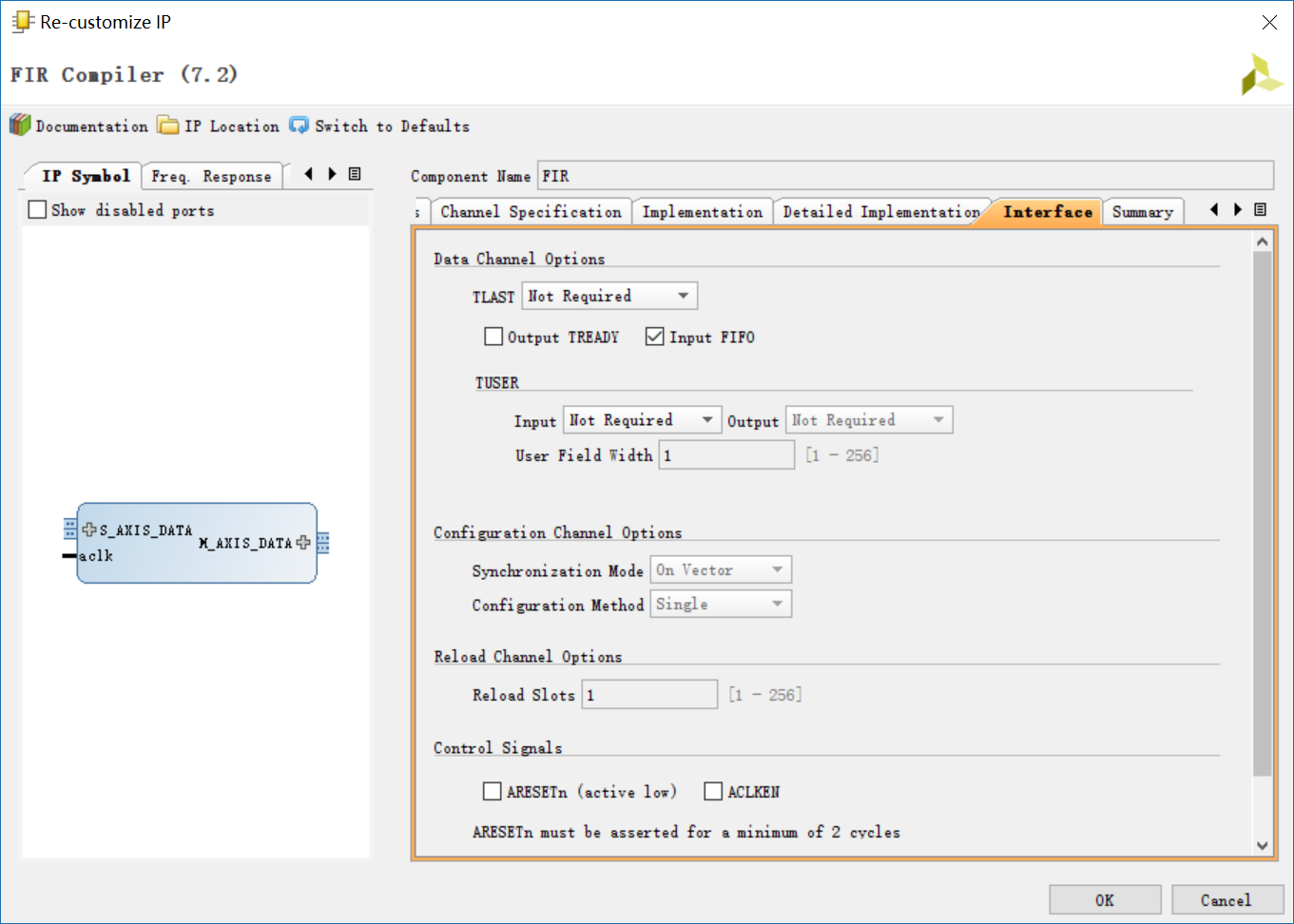Show previous tab with left arrow in IP Symbol panel
Image resolution: width=1294 pixels, height=924 pixels.
[308, 174]
